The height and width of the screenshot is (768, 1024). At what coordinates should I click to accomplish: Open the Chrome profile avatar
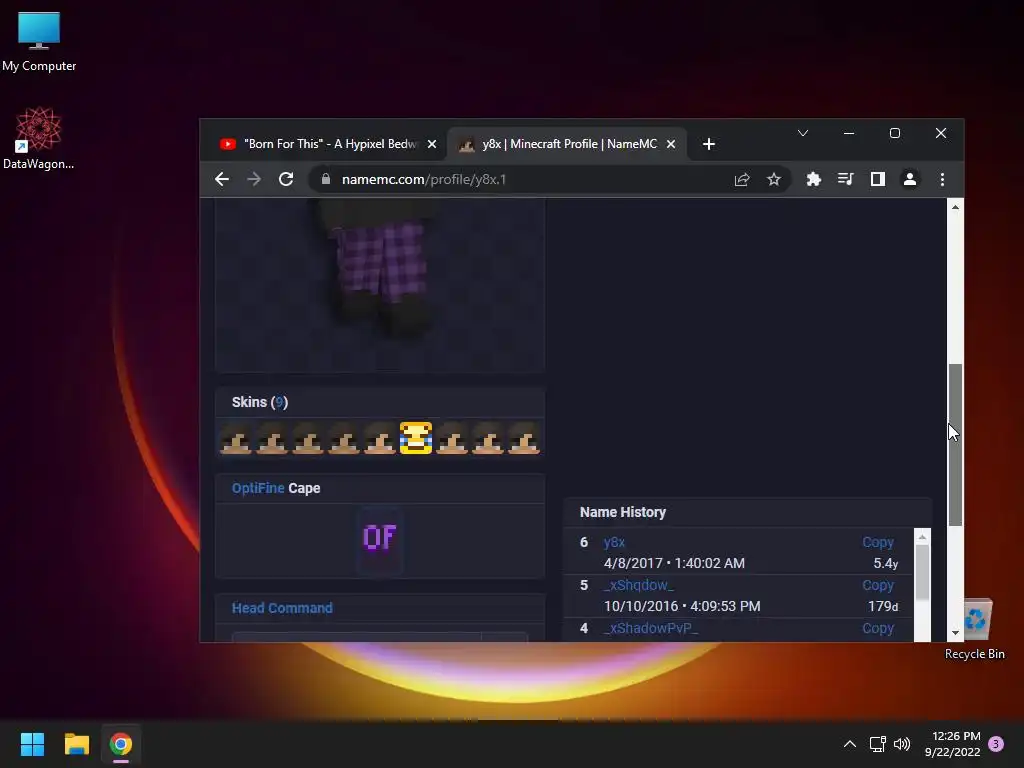[910, 179]
